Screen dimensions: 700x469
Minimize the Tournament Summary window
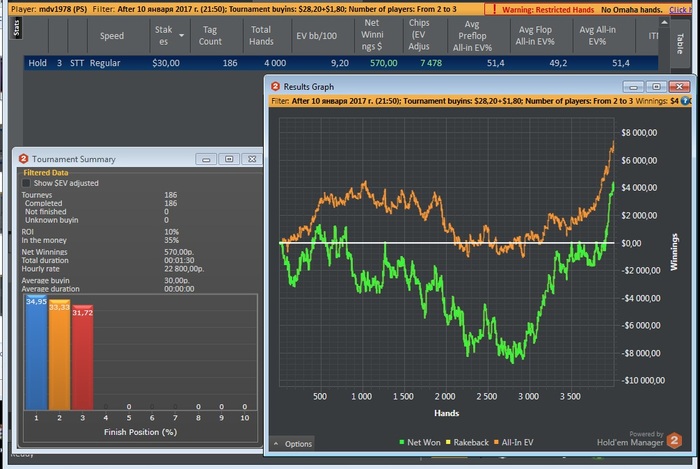coord(206,159)
